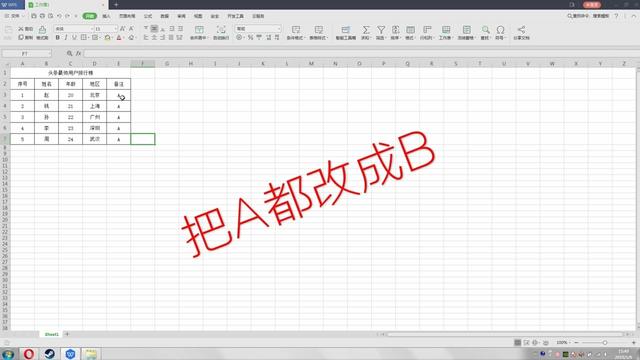Open Steam from taskbar
640x360 pixels.
pyautogui.click(x=50, y=354)
